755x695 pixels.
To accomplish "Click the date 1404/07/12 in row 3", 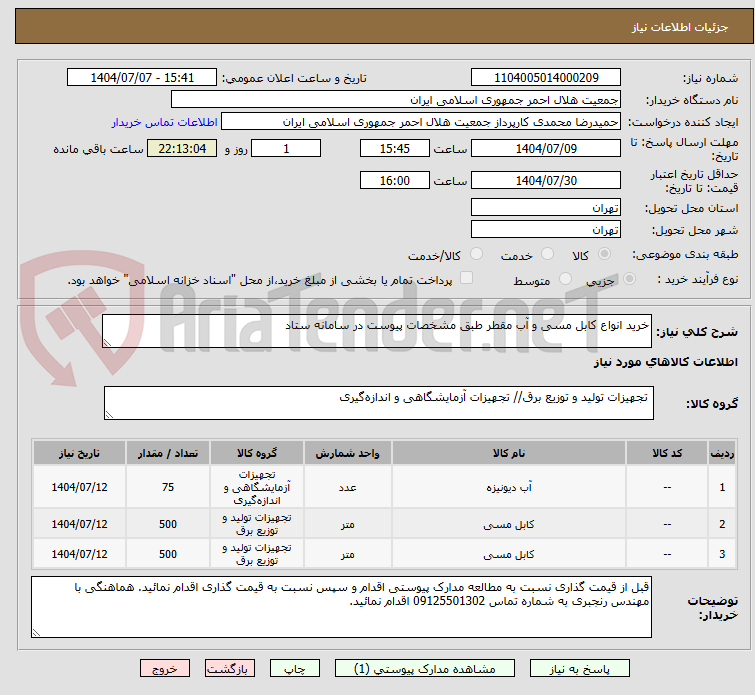I will 79,554.
